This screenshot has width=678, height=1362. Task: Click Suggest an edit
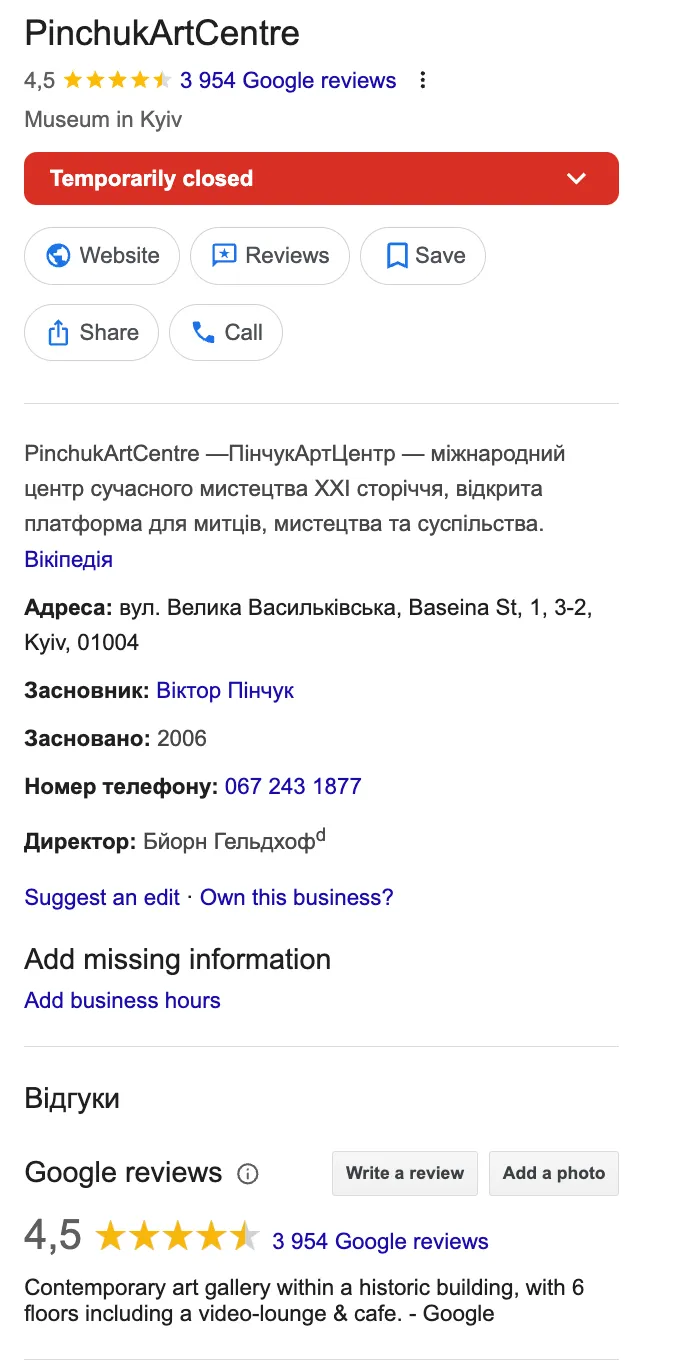coord(101,897)
